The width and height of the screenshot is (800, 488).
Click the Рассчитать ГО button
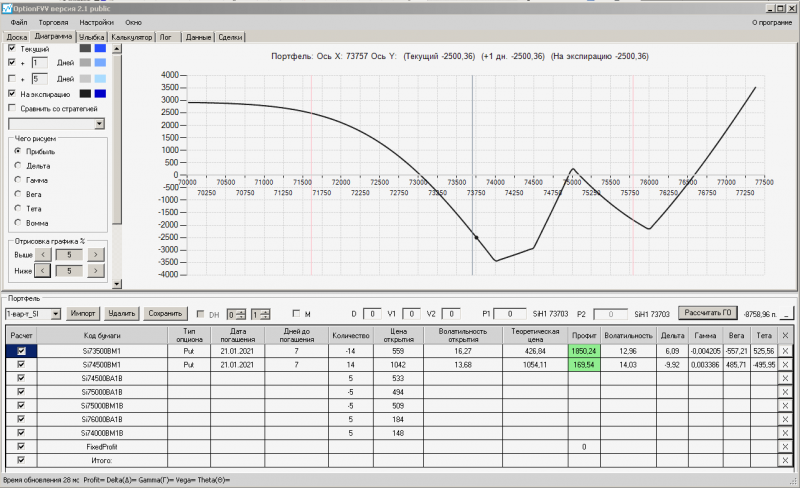pos(708,313)
